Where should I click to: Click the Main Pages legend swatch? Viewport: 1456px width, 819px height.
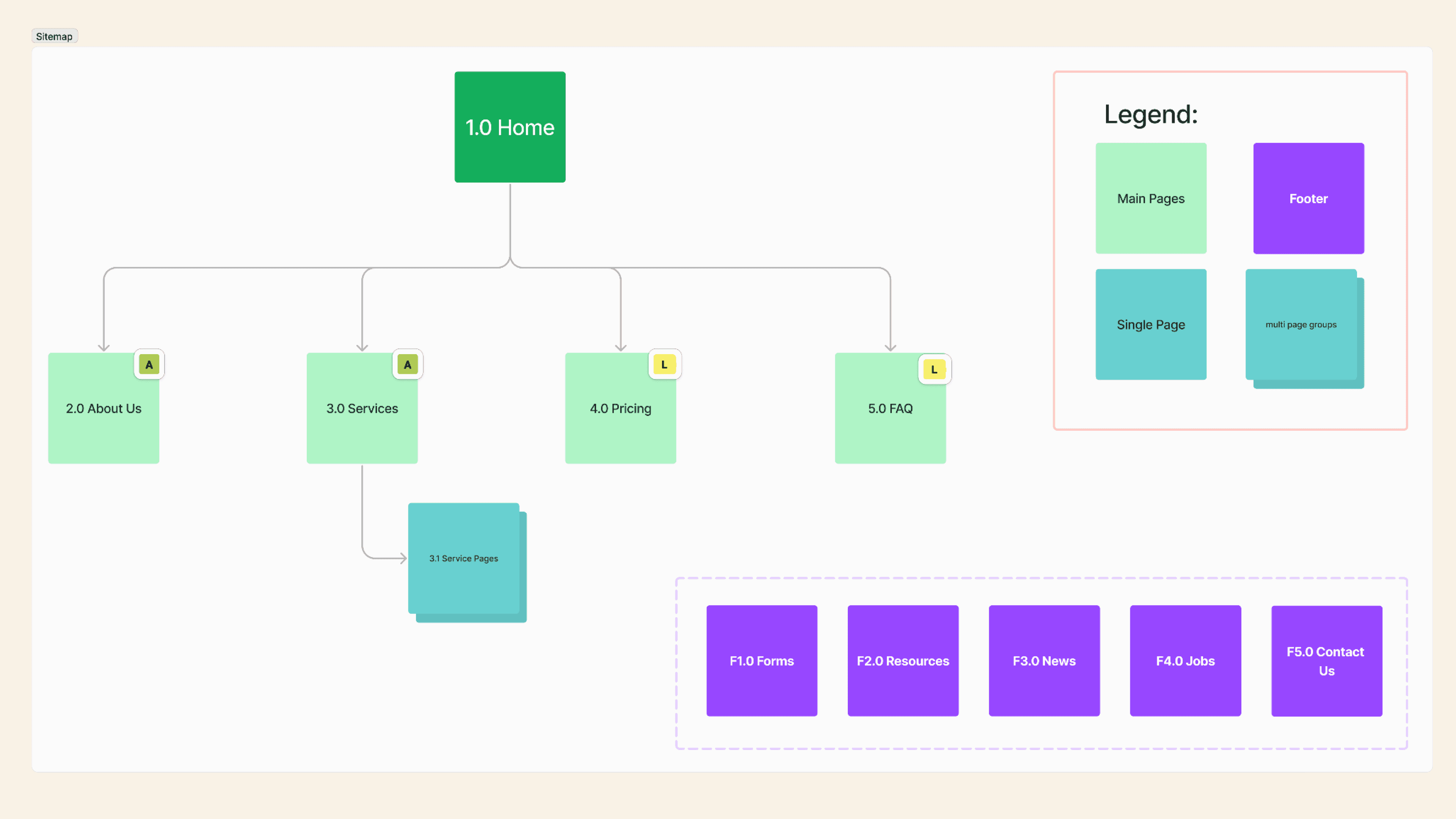(x=1151, y=198)
